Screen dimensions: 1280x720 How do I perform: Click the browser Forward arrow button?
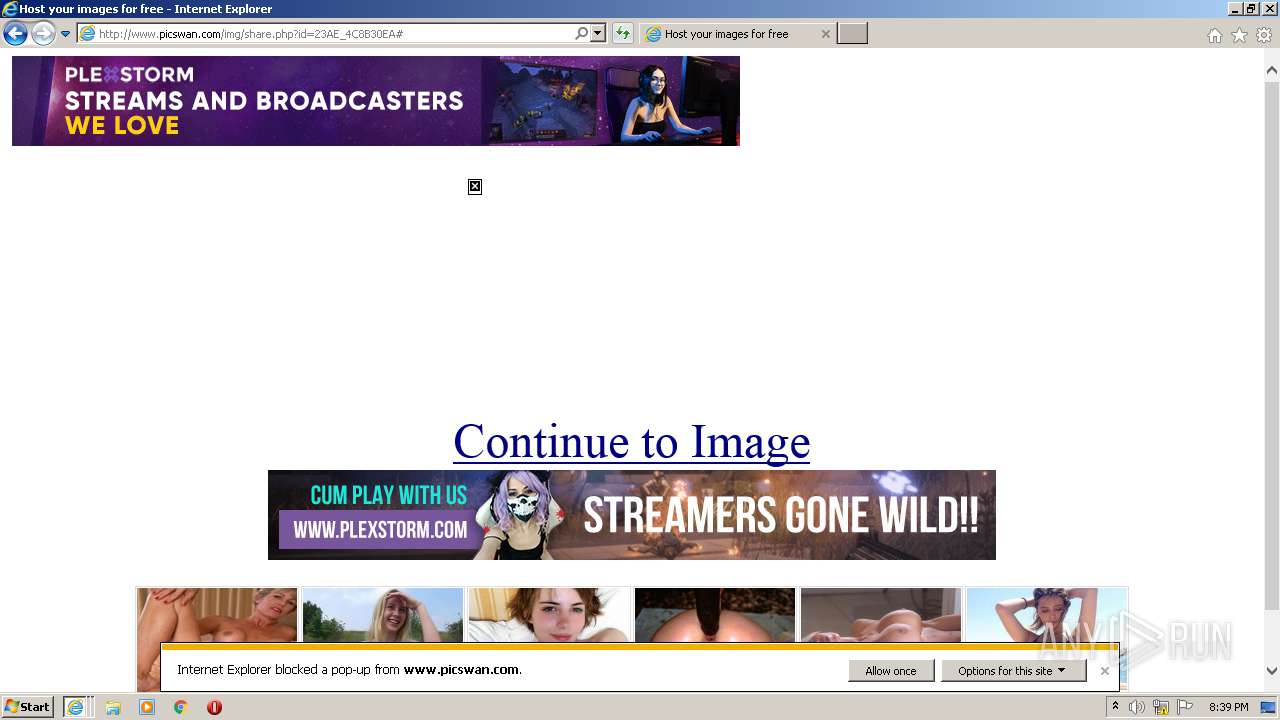tap(43, 34)
